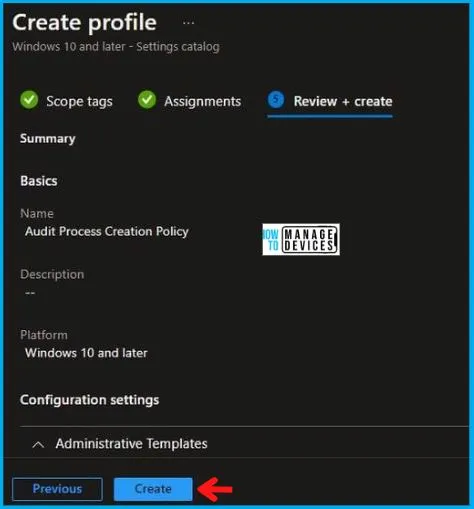474x509 pixels.
Task: Click the Administrative Templates label
Action: click(x=131, y=444)
